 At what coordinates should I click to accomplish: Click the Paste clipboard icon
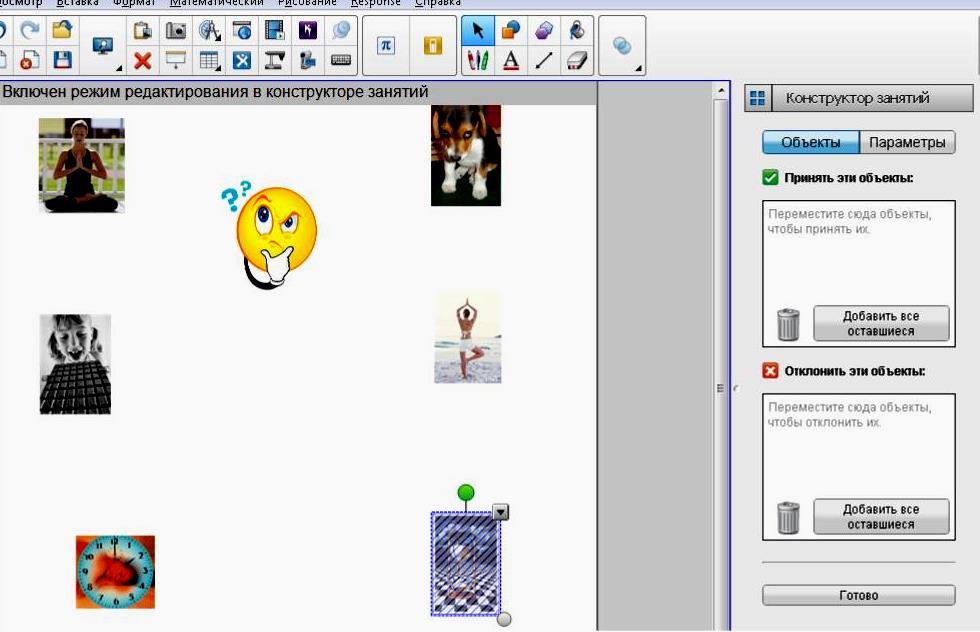point(143,29)
